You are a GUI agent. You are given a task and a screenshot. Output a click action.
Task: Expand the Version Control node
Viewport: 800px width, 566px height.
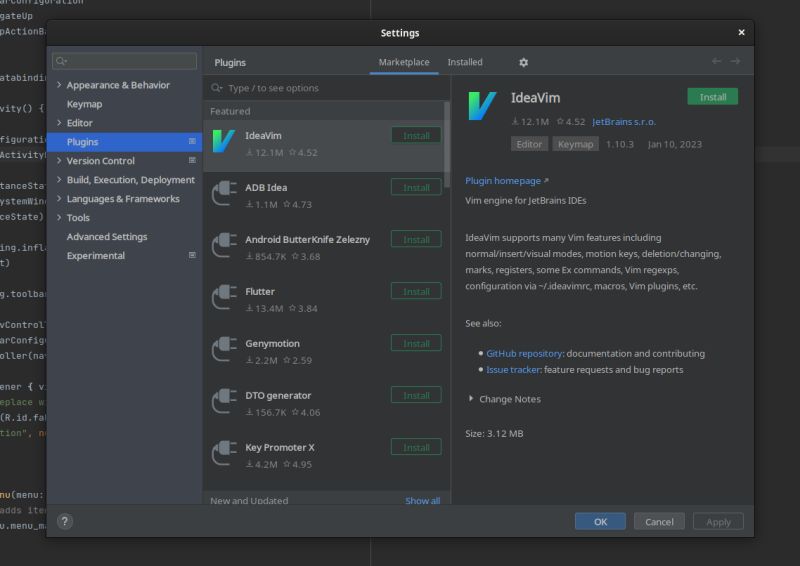click(59, 160)
